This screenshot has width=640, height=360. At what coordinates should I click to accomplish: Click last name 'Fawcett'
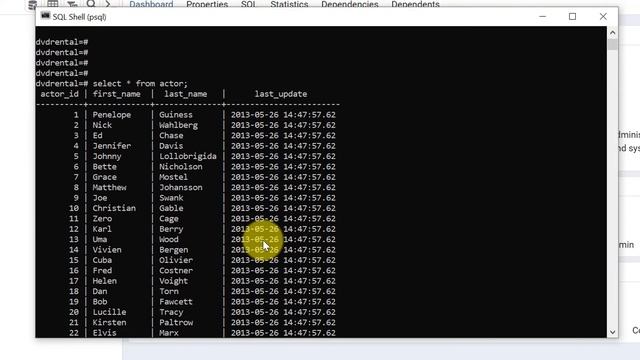click(x=176, y=302)
